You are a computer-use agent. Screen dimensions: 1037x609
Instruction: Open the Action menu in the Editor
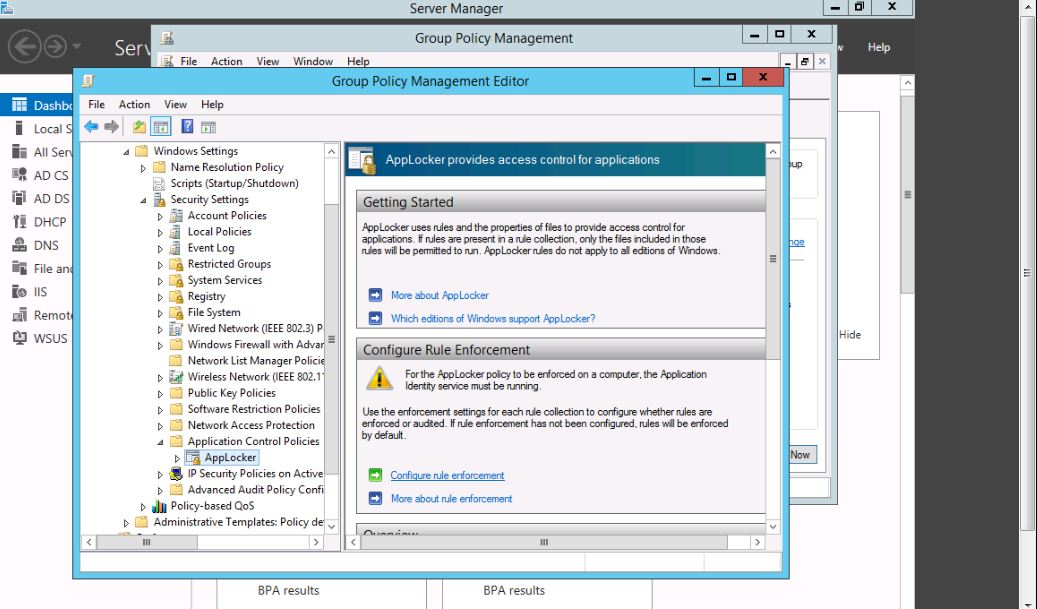134,104
